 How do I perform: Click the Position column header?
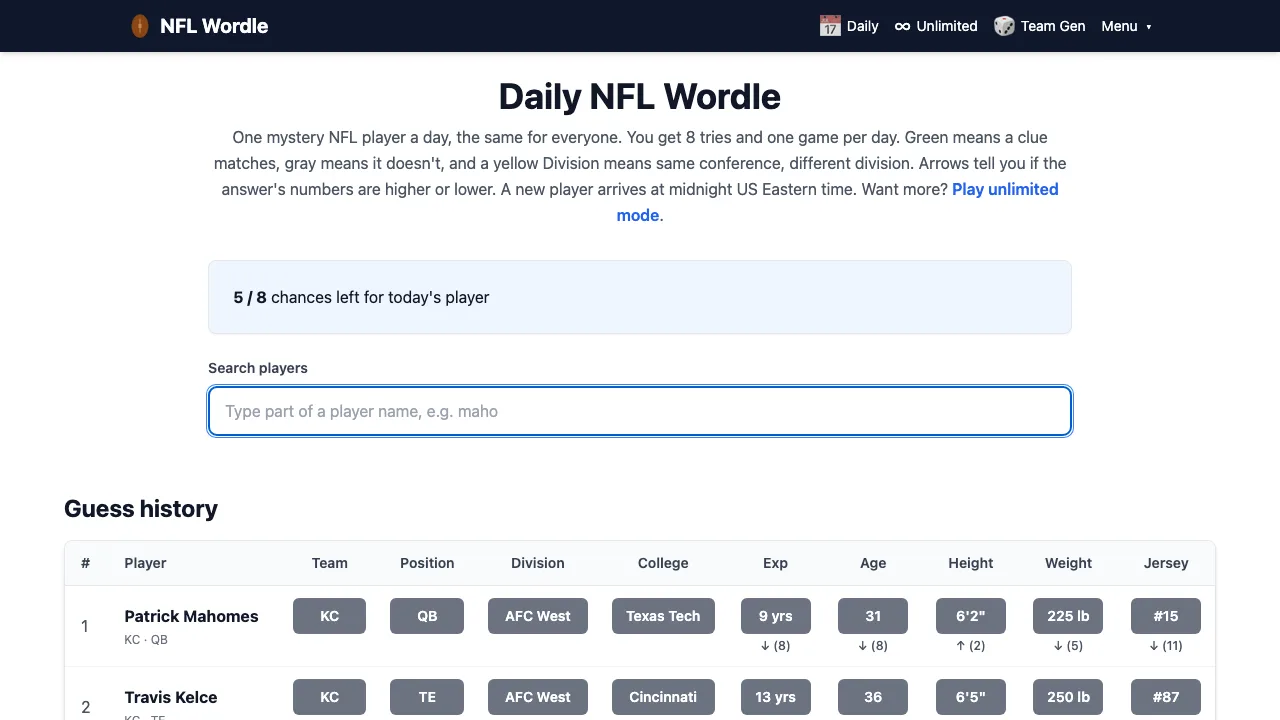[x=427, y=563]
